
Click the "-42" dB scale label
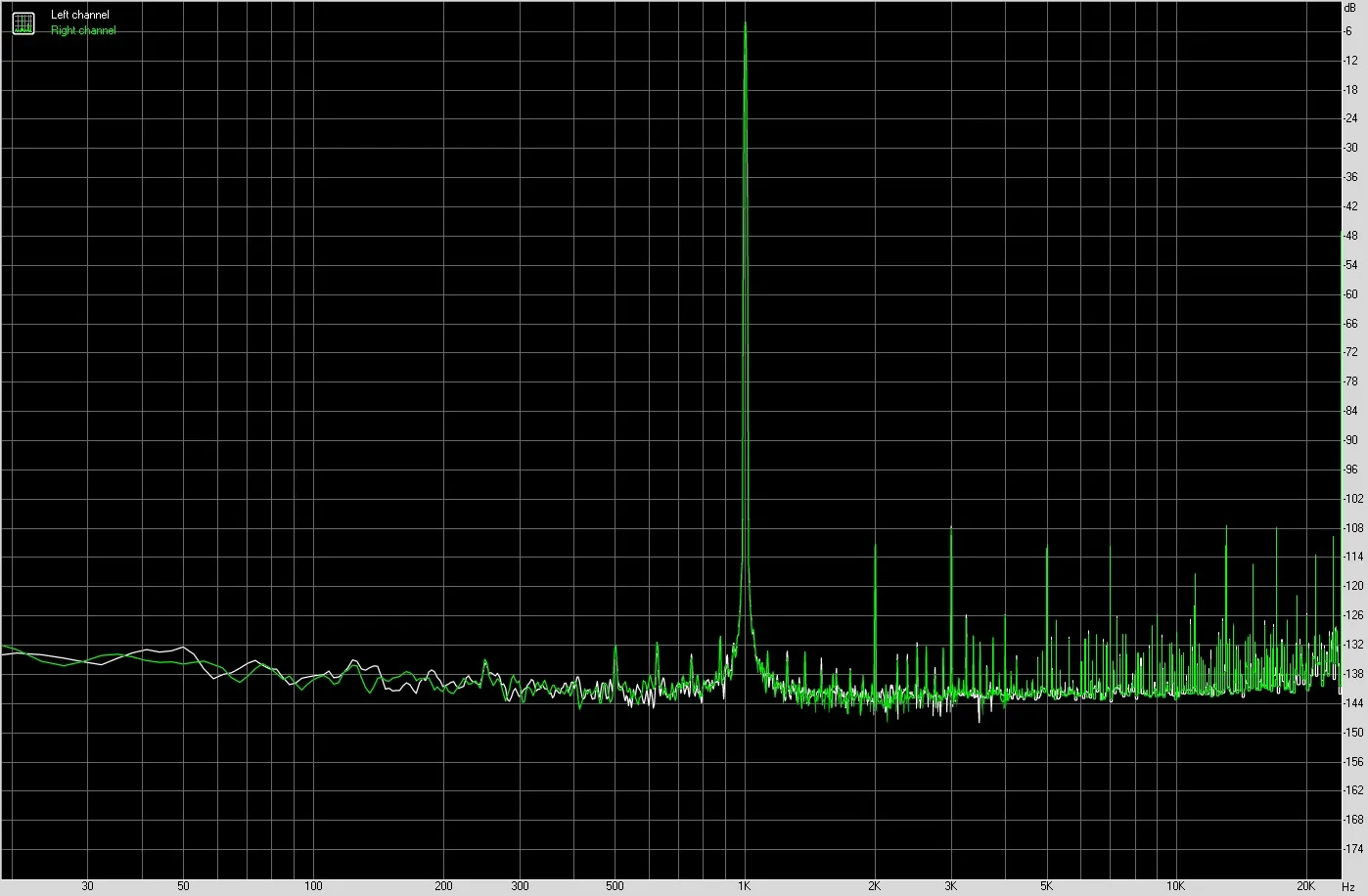[x=1350, y=206]
